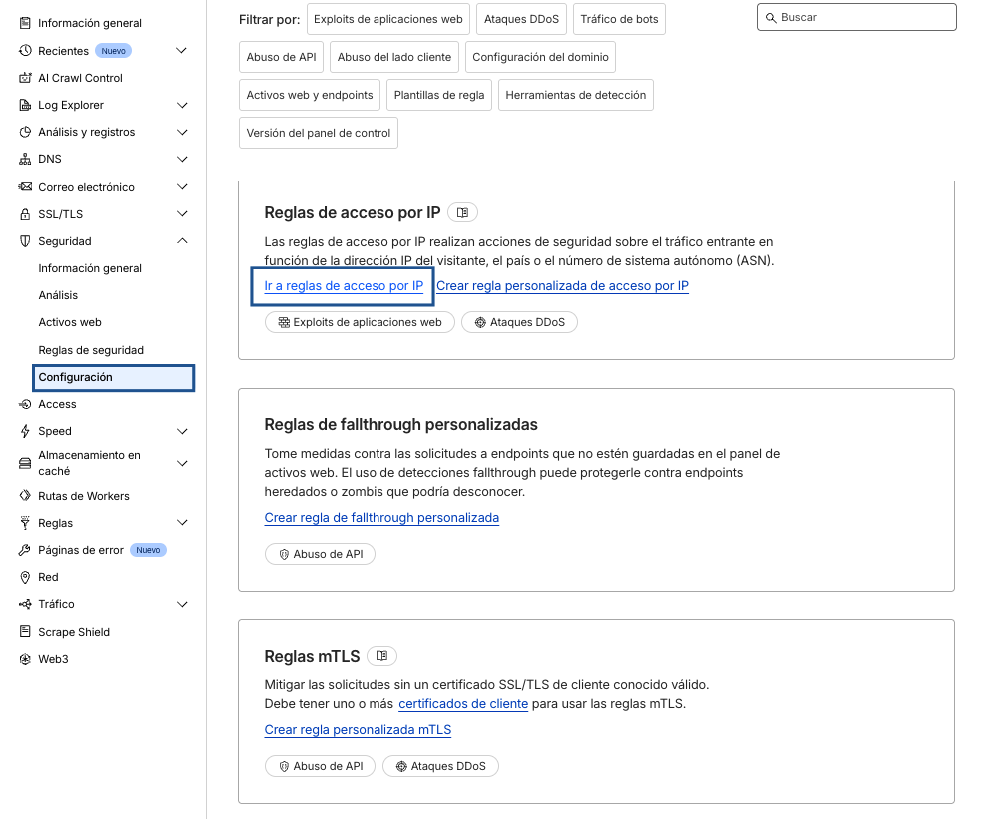
Task: Follow Ir a reglas de acceso por IP link
Action: click(343, 286)
